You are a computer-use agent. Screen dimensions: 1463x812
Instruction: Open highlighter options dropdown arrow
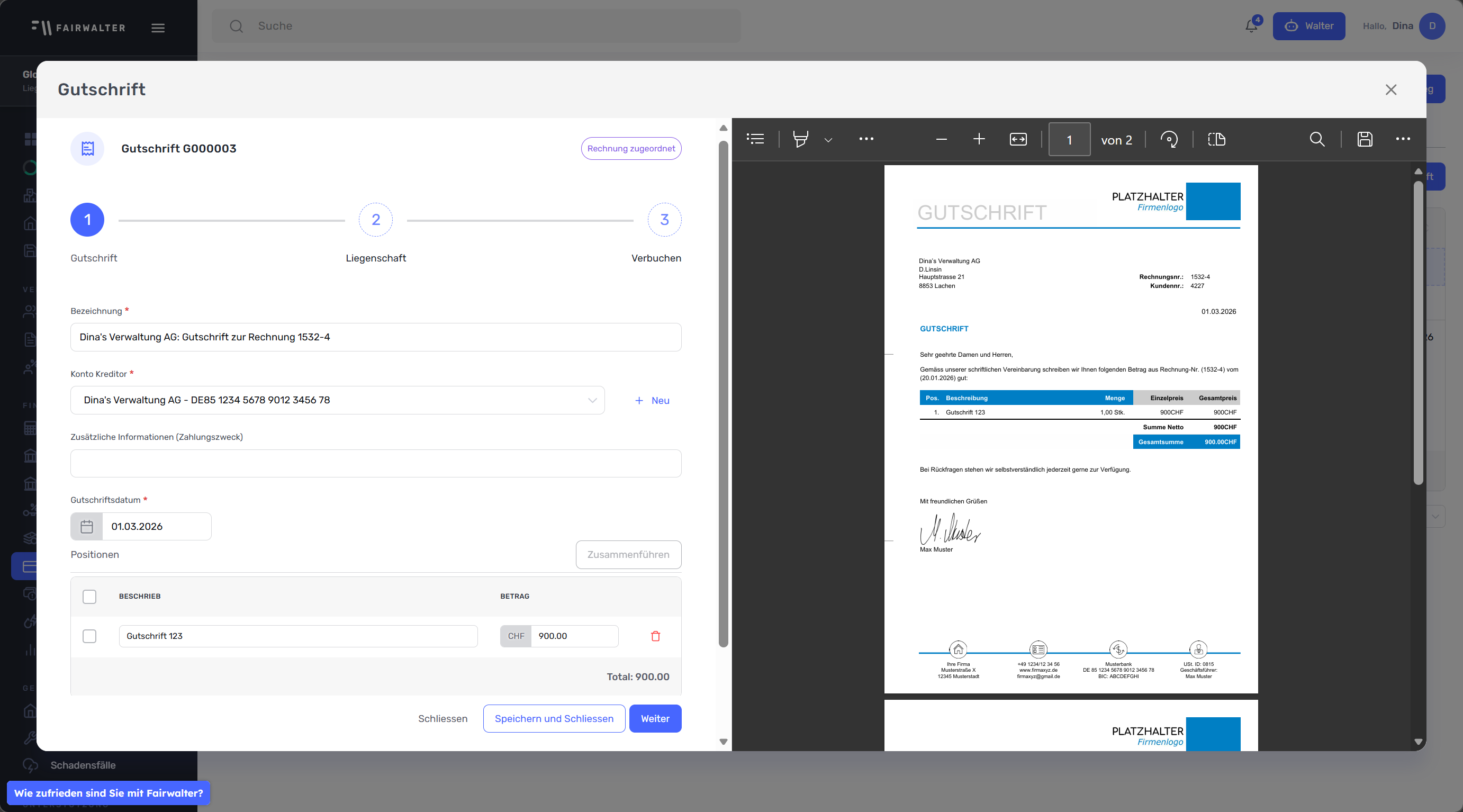point(828,140)
